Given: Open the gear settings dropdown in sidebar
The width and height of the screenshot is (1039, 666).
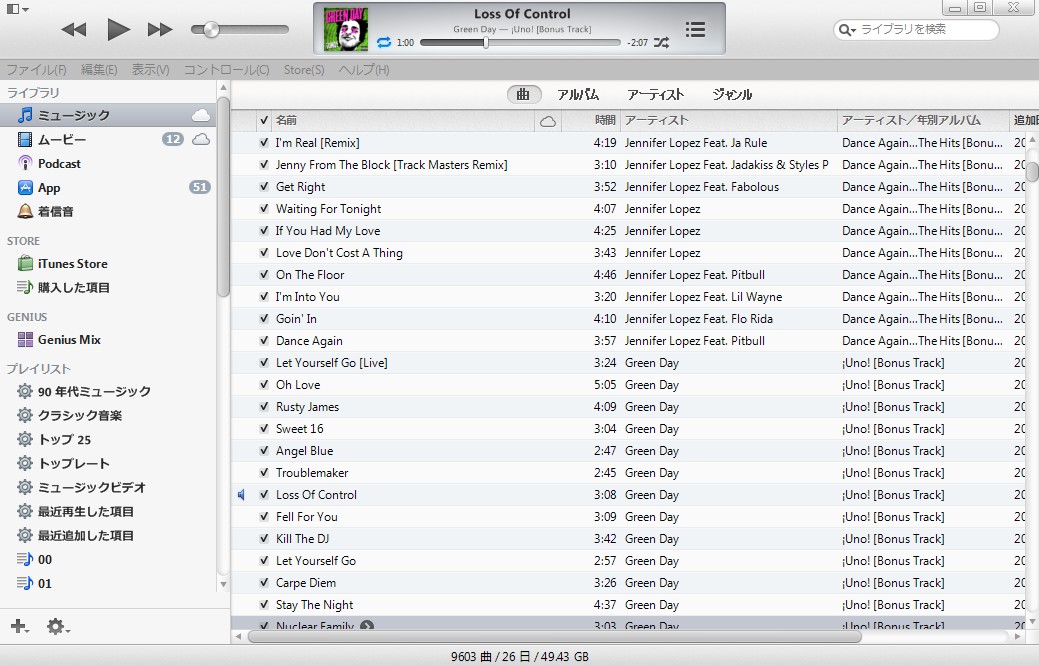Looking at the screenshot, I should (58, 626).
